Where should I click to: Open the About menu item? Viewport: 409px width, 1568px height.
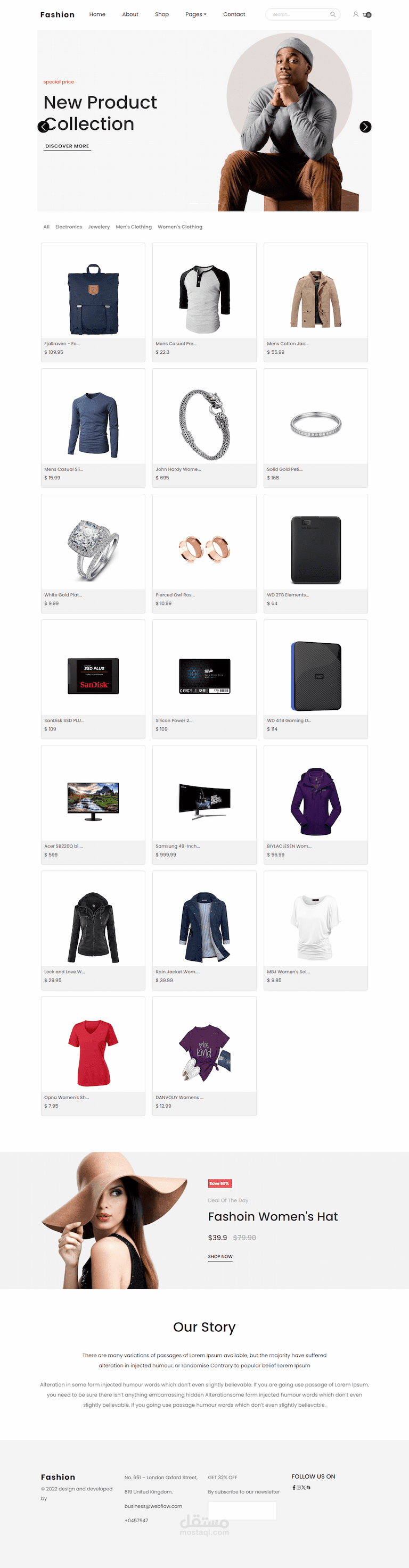130,14
